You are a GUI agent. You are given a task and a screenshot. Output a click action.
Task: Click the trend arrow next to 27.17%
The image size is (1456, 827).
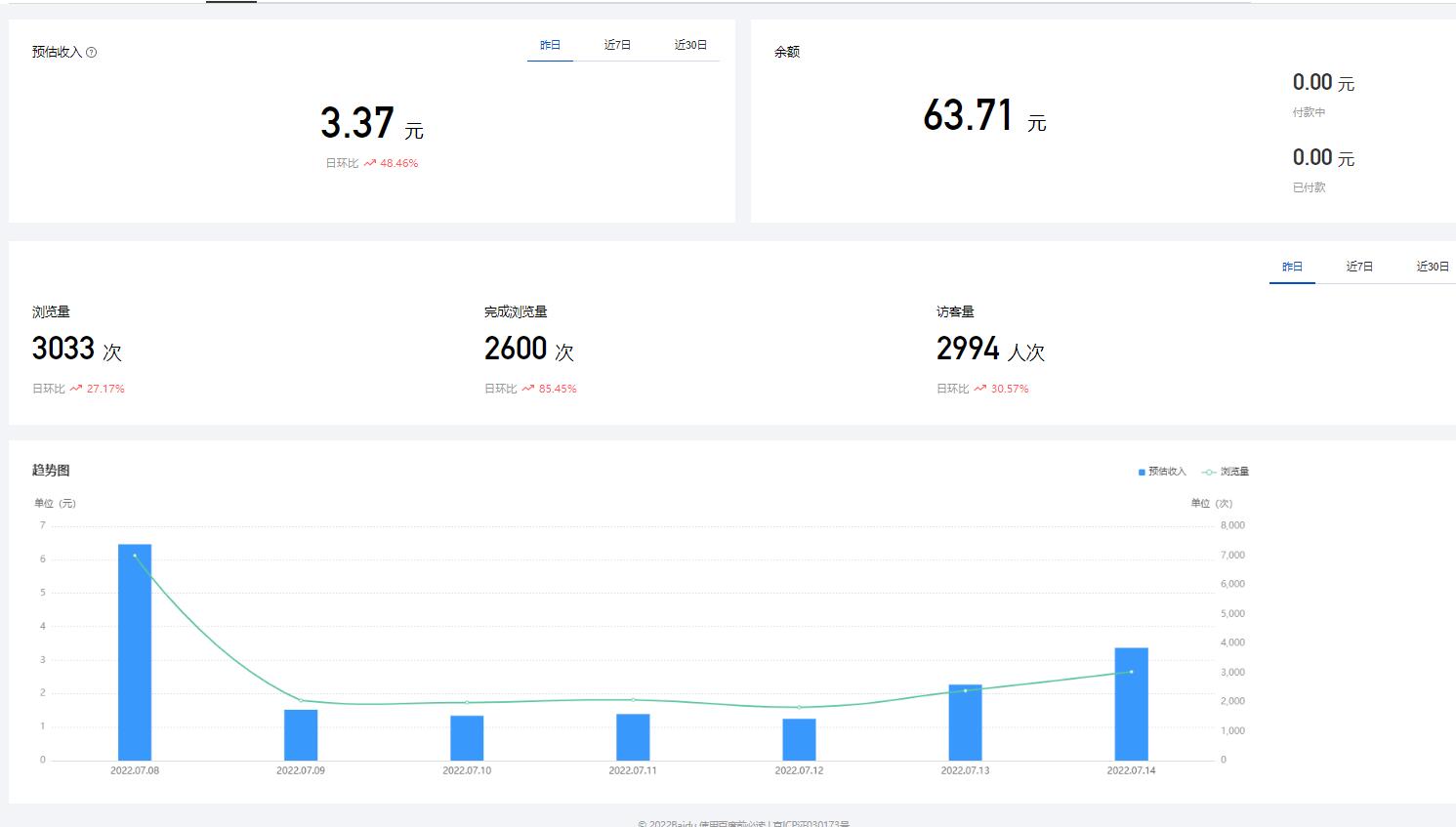(76, 389)
